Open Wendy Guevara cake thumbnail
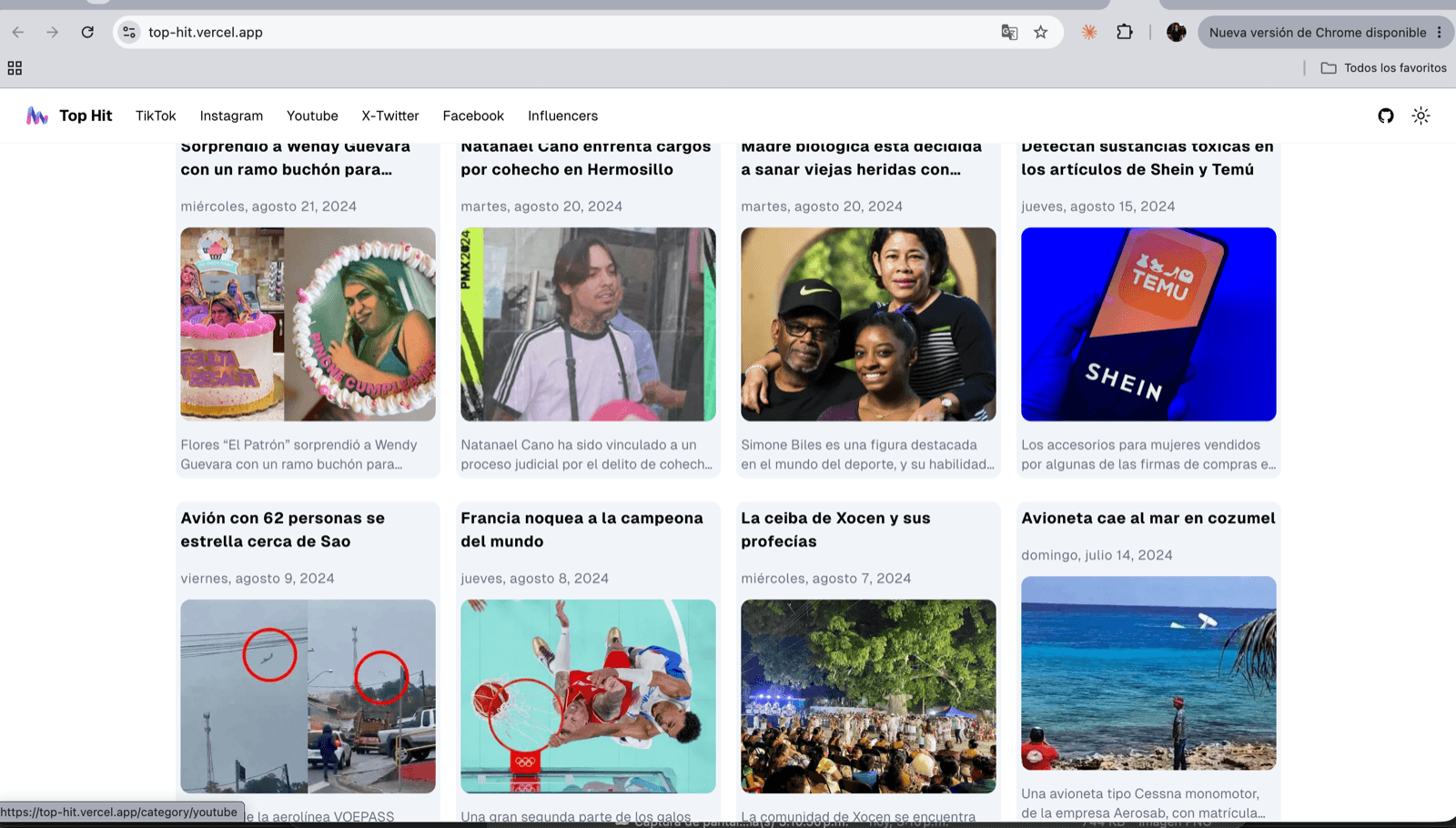Viewport: 1456px width, 828px height. 308,324
